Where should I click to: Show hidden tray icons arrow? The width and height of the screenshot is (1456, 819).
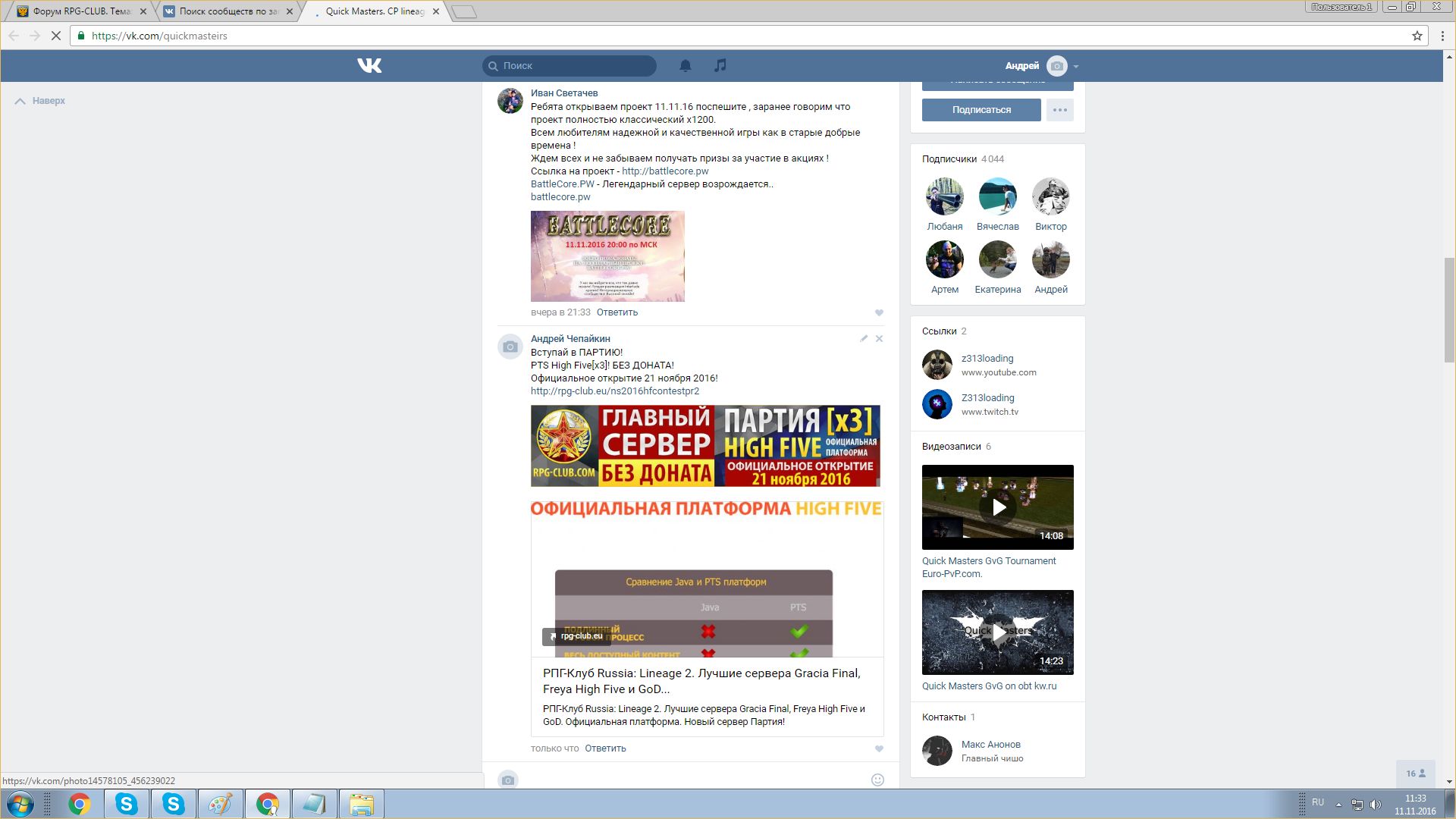click(x=1338, y=804)
